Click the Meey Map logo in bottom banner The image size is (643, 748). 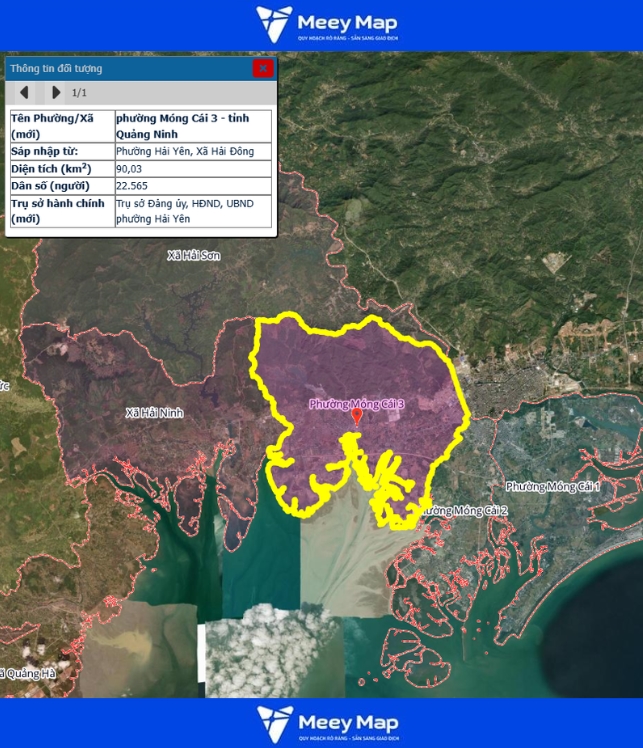point(321,722)
